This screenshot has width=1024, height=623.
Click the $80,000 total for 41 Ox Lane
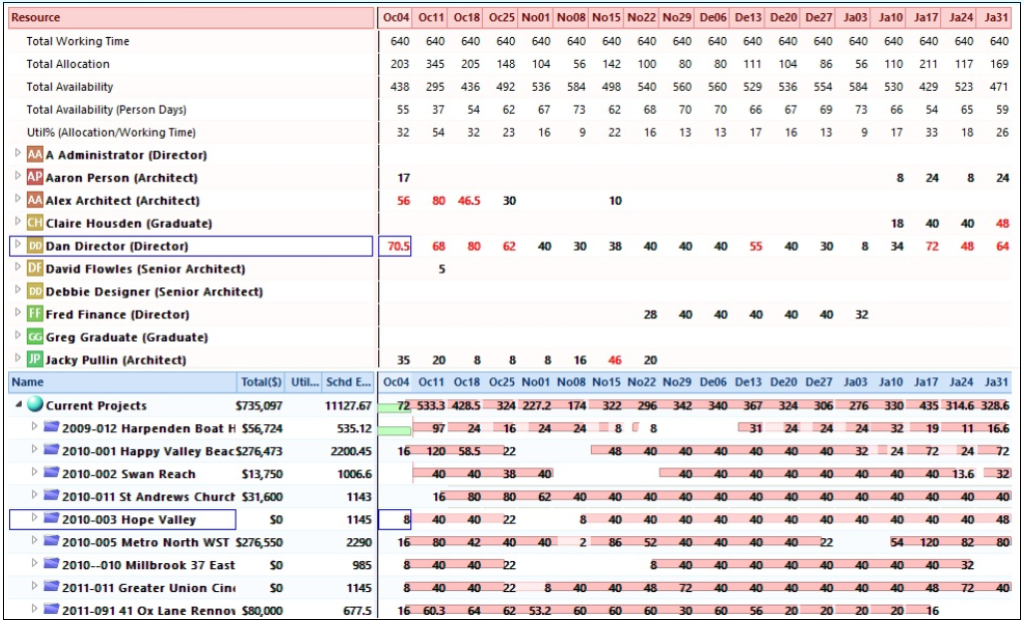pos(262,611)
